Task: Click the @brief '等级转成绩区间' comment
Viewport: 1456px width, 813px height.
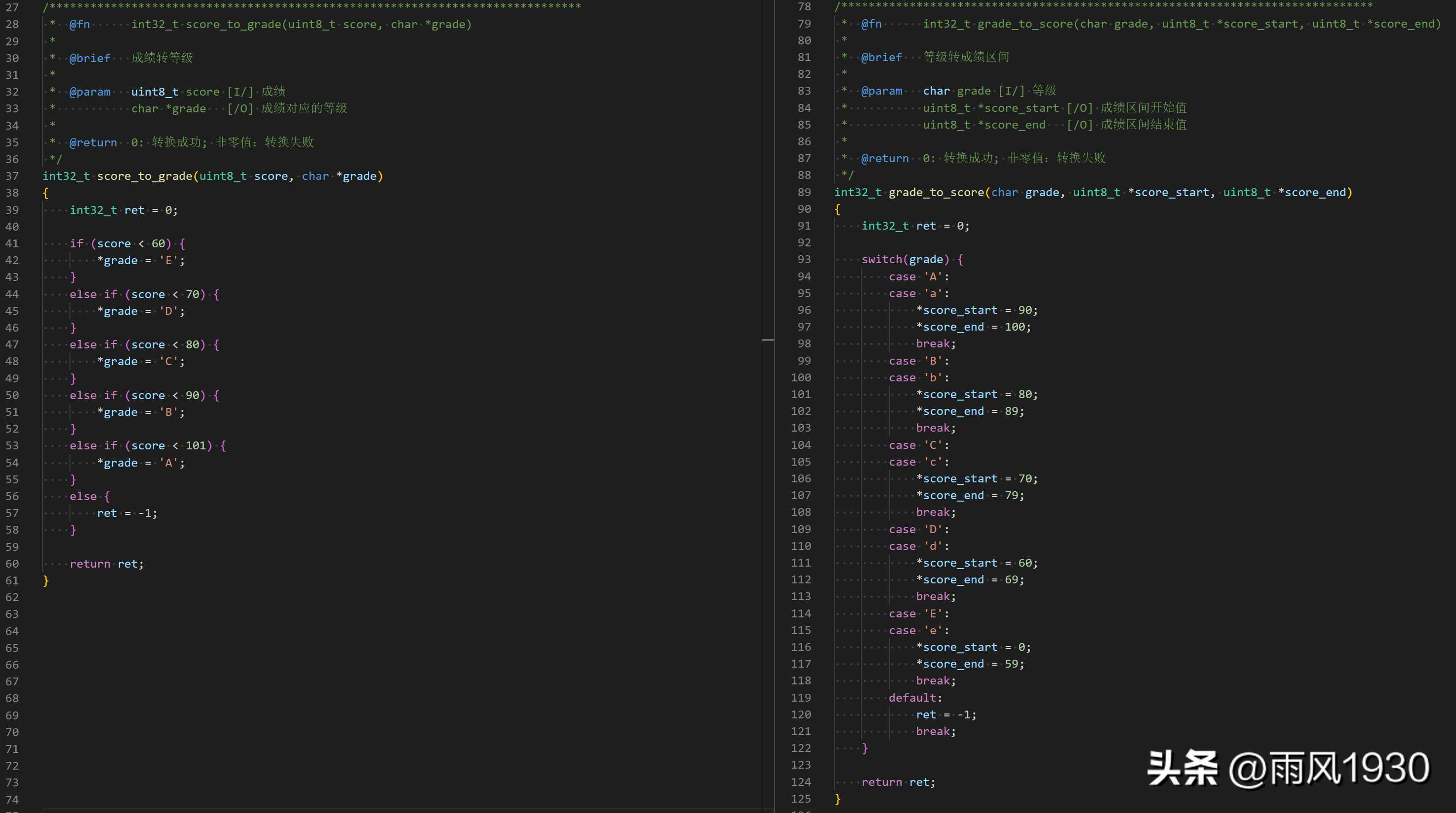Action: [x=935, y=57]
